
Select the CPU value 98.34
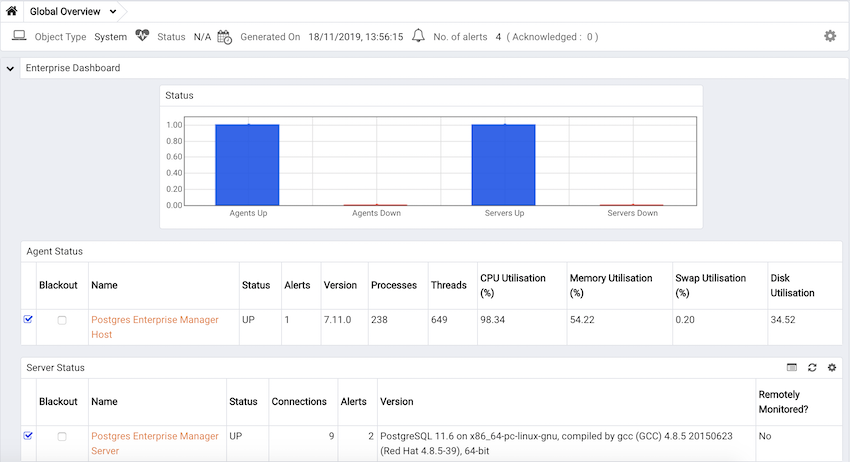492,320
